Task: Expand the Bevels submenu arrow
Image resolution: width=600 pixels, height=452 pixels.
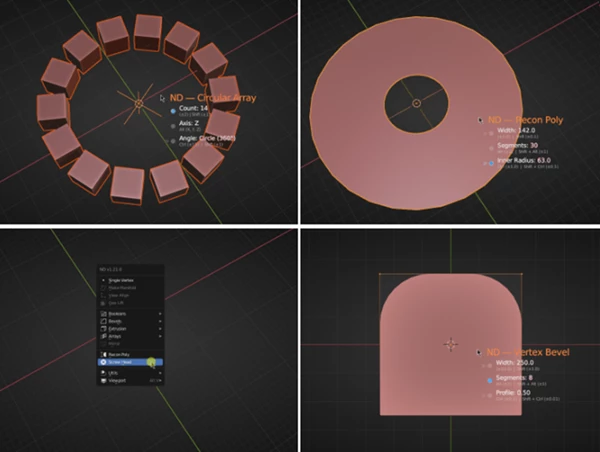Action: [160, 321]
